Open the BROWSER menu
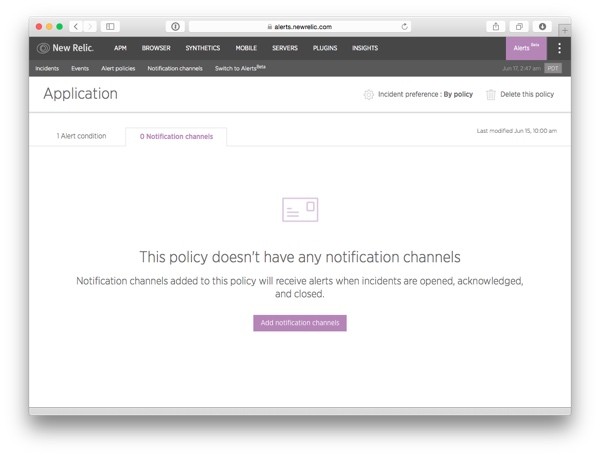The image size is (600, 457). click(156, 48)
